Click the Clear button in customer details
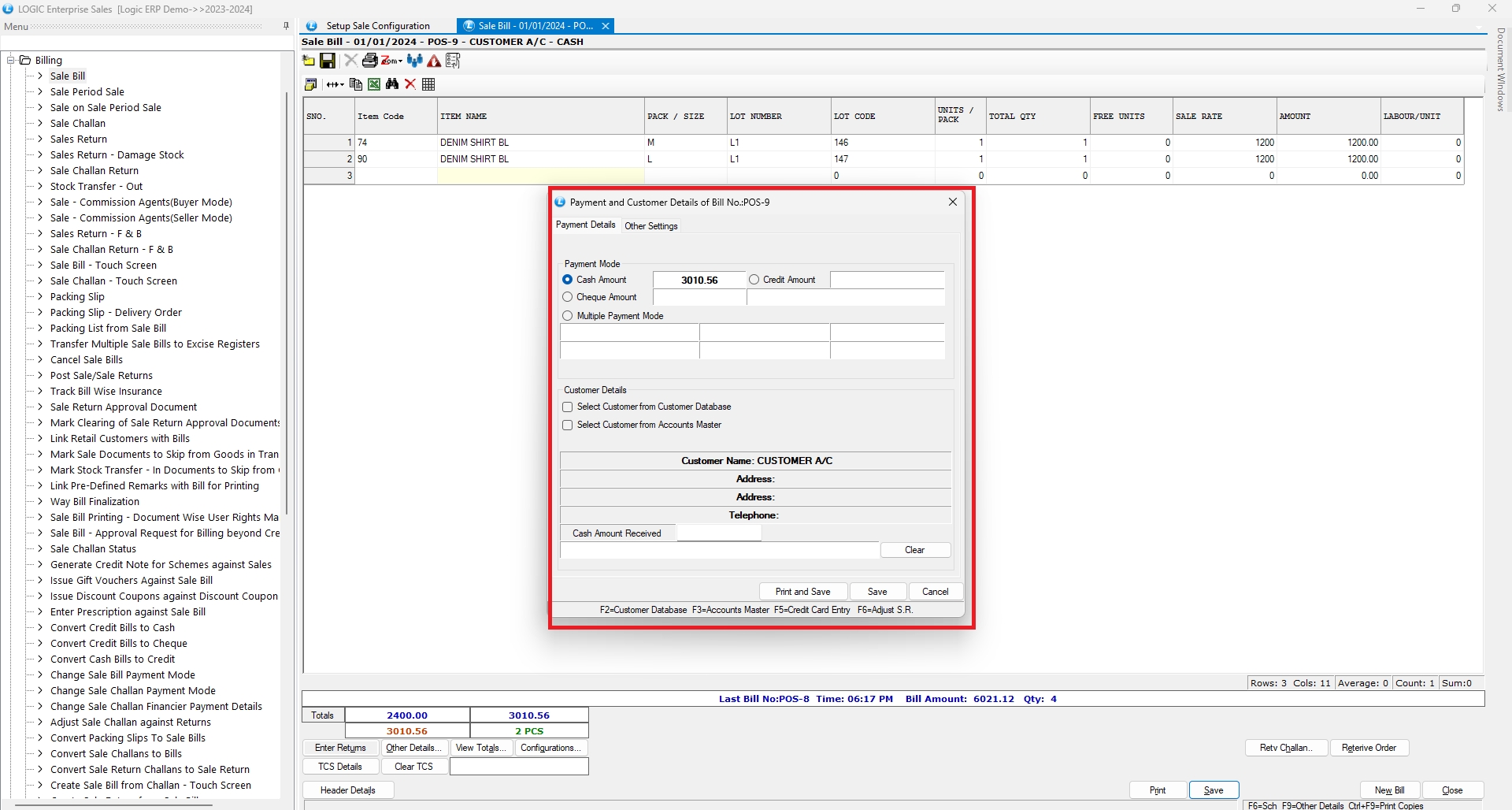 (914, 550)
